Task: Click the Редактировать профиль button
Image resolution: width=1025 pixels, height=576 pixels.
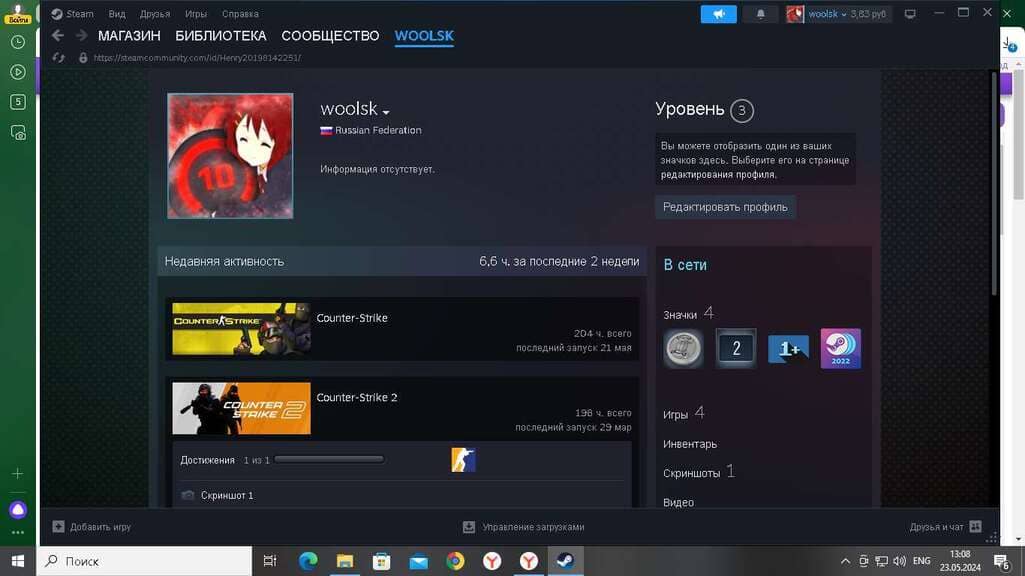Action: [725, 207]
